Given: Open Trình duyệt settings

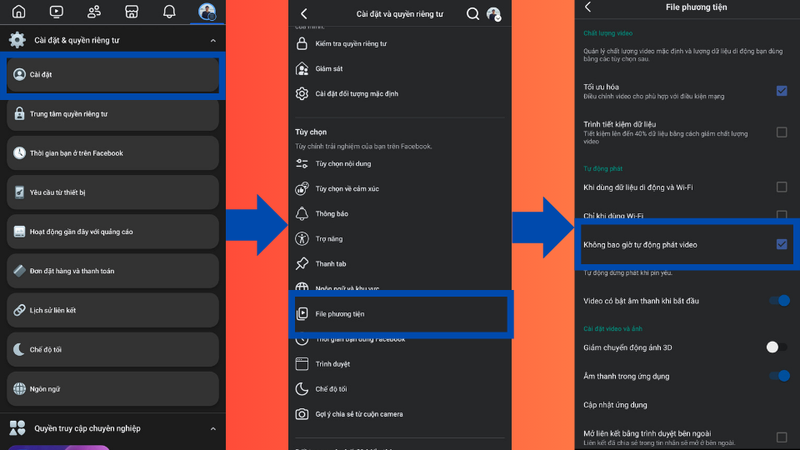Looking at the screenshot, I should pos(400,364).
